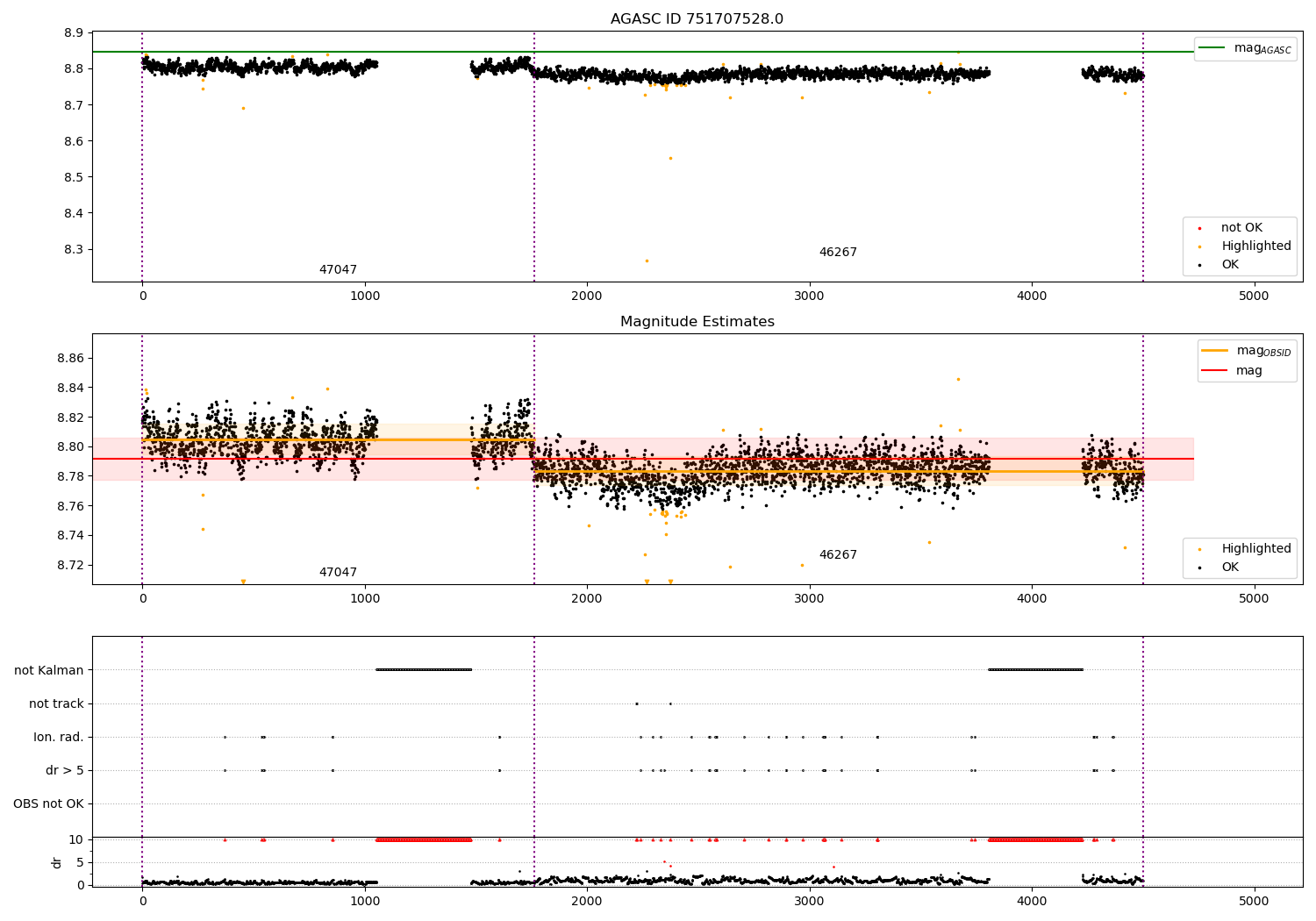This screenshot has height=921, width=1316.
Task: Click the 8.76 y-axis tick label
Action: pyautogui.click(x=70, y=506)
